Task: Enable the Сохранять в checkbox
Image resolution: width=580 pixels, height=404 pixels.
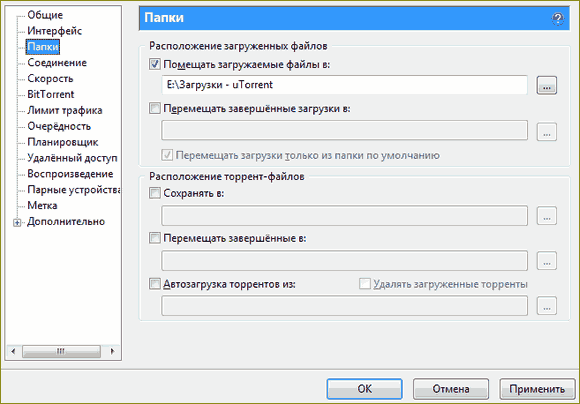Action: coord(155,193)
